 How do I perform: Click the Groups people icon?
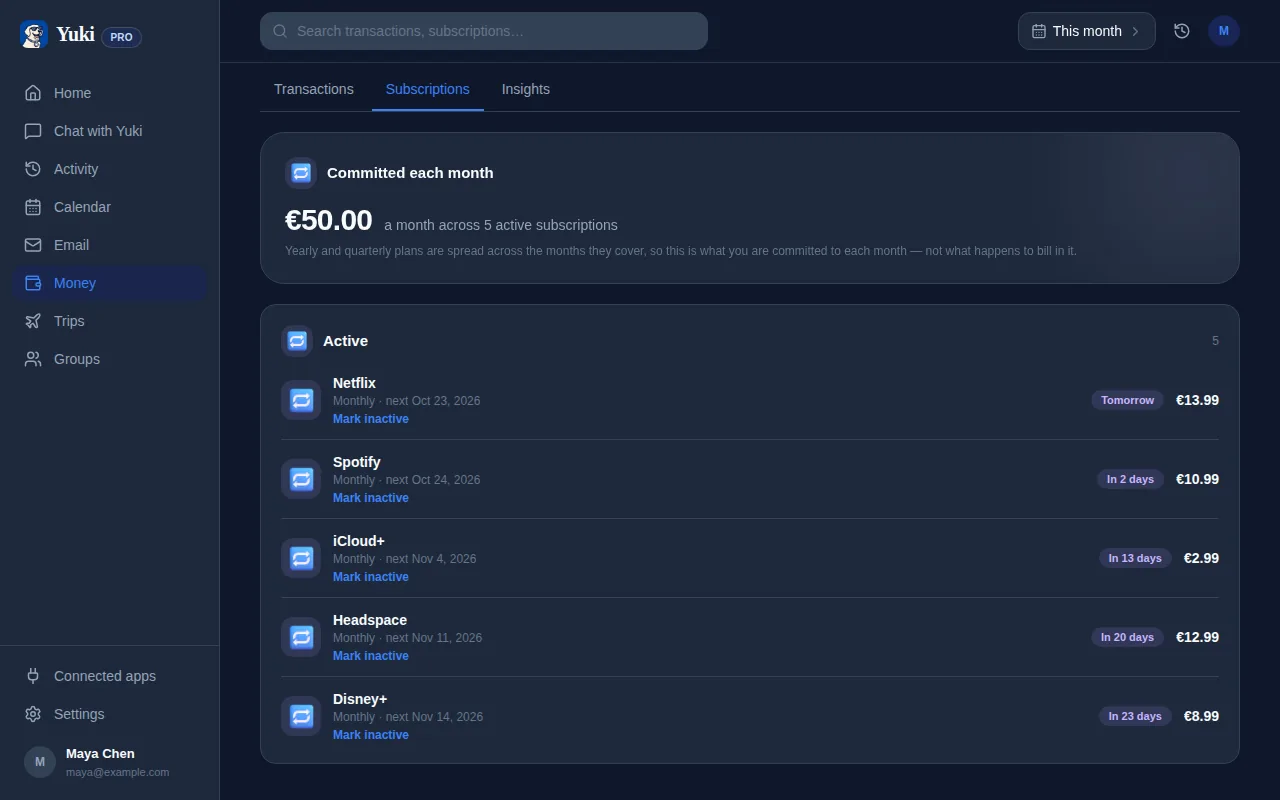[33, 359]
